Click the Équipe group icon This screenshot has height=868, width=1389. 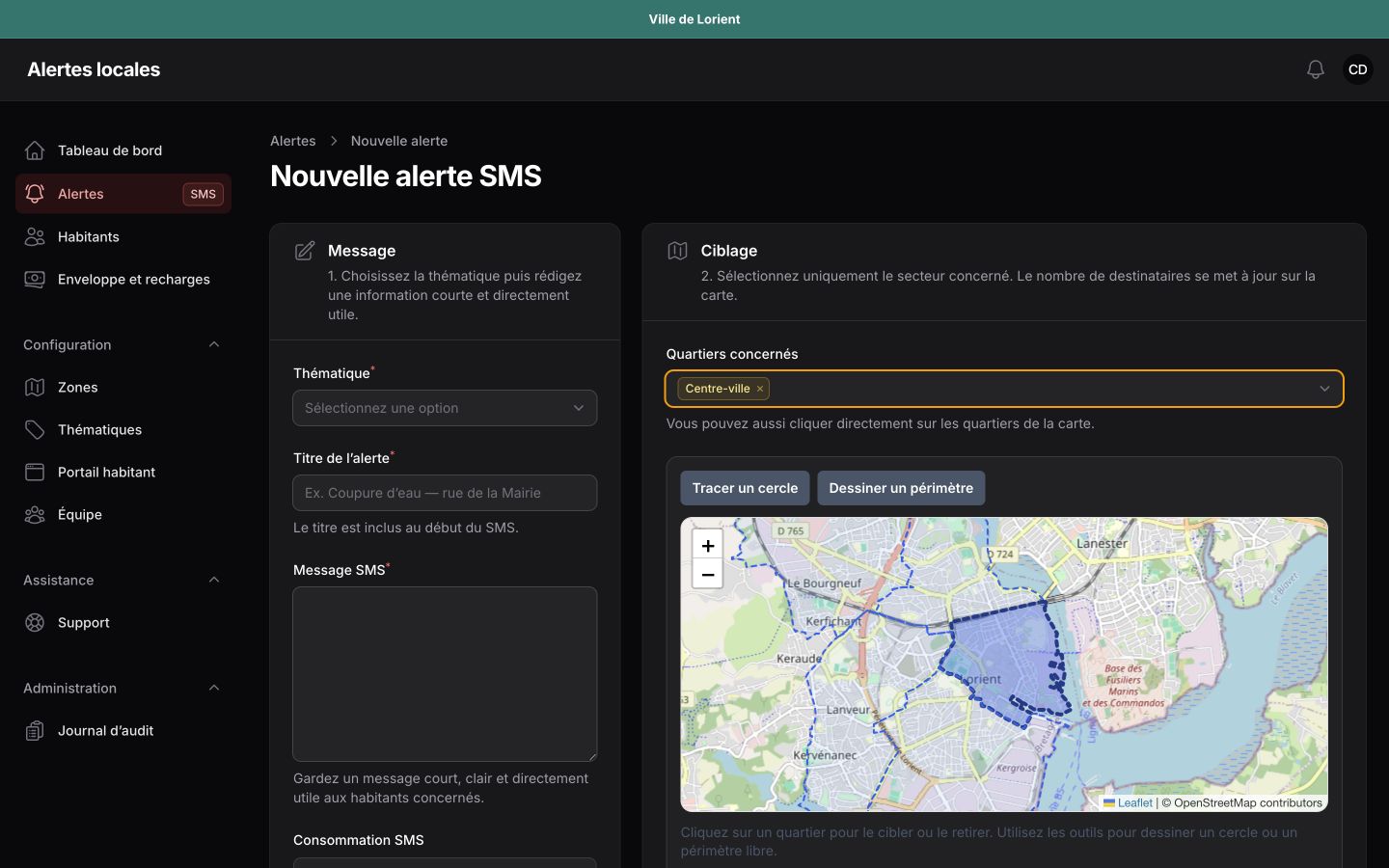[x=35, y=514]
